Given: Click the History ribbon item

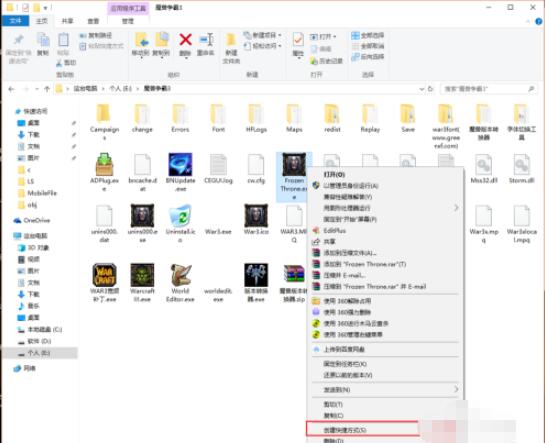Looking at the screenshot, I should 326,61.
